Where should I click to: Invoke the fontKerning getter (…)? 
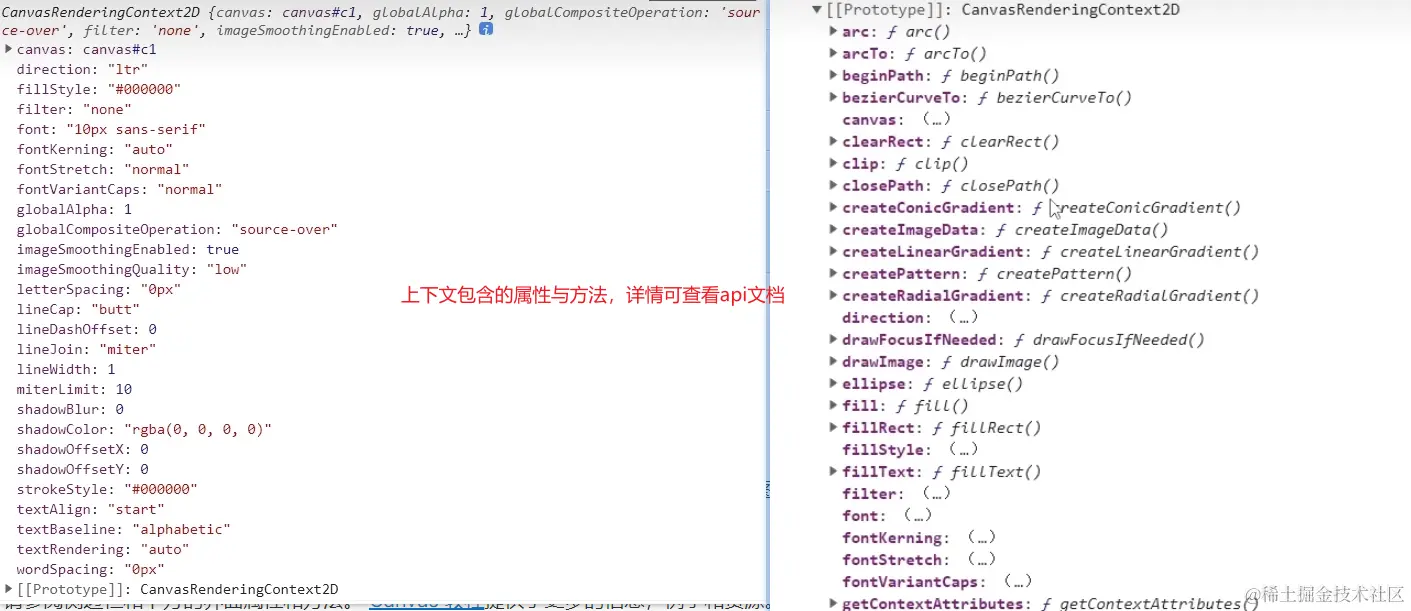981,538
